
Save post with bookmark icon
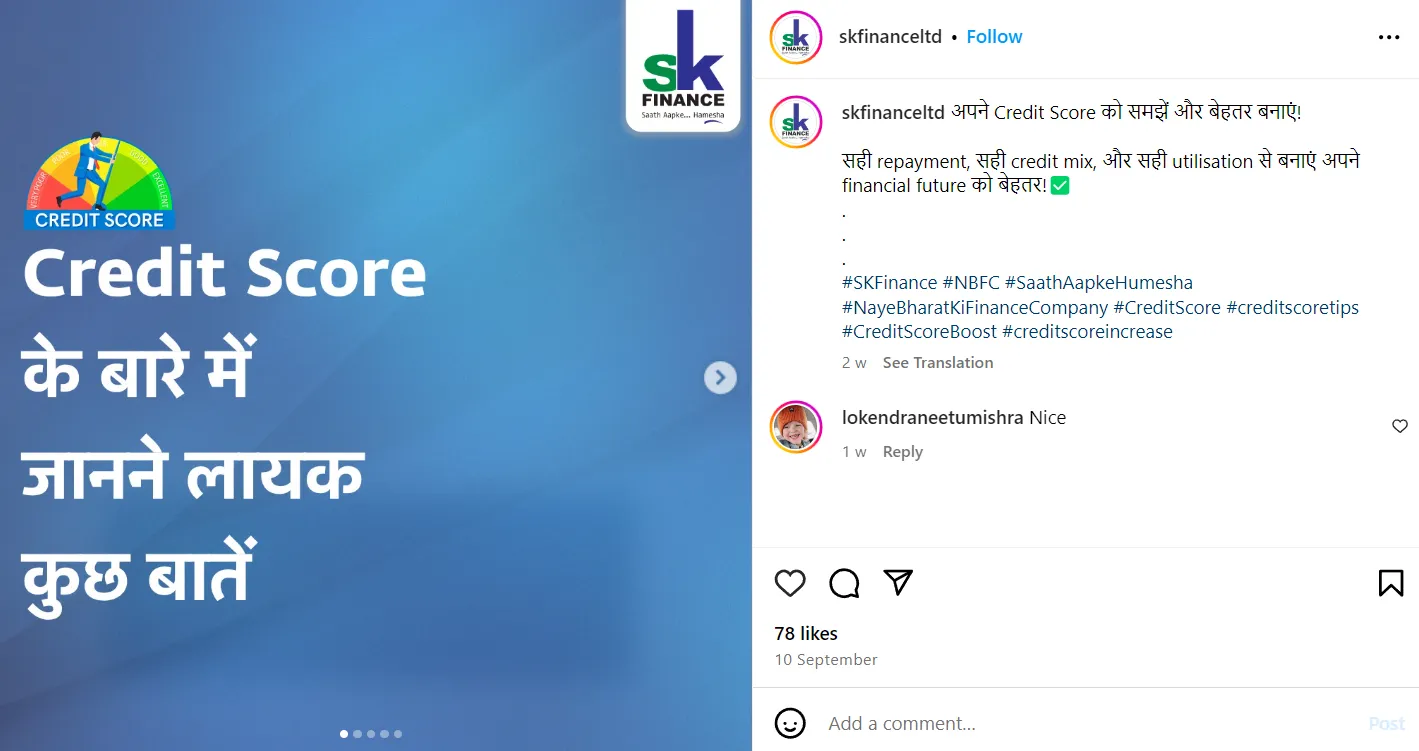1390,583
